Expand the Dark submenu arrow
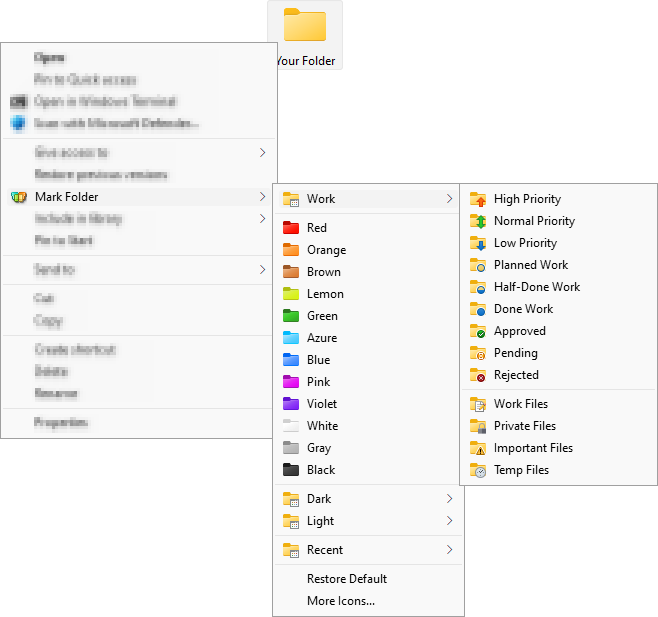Image resolution: width=658 pixels, height=617 pixels. click(449, 499)
